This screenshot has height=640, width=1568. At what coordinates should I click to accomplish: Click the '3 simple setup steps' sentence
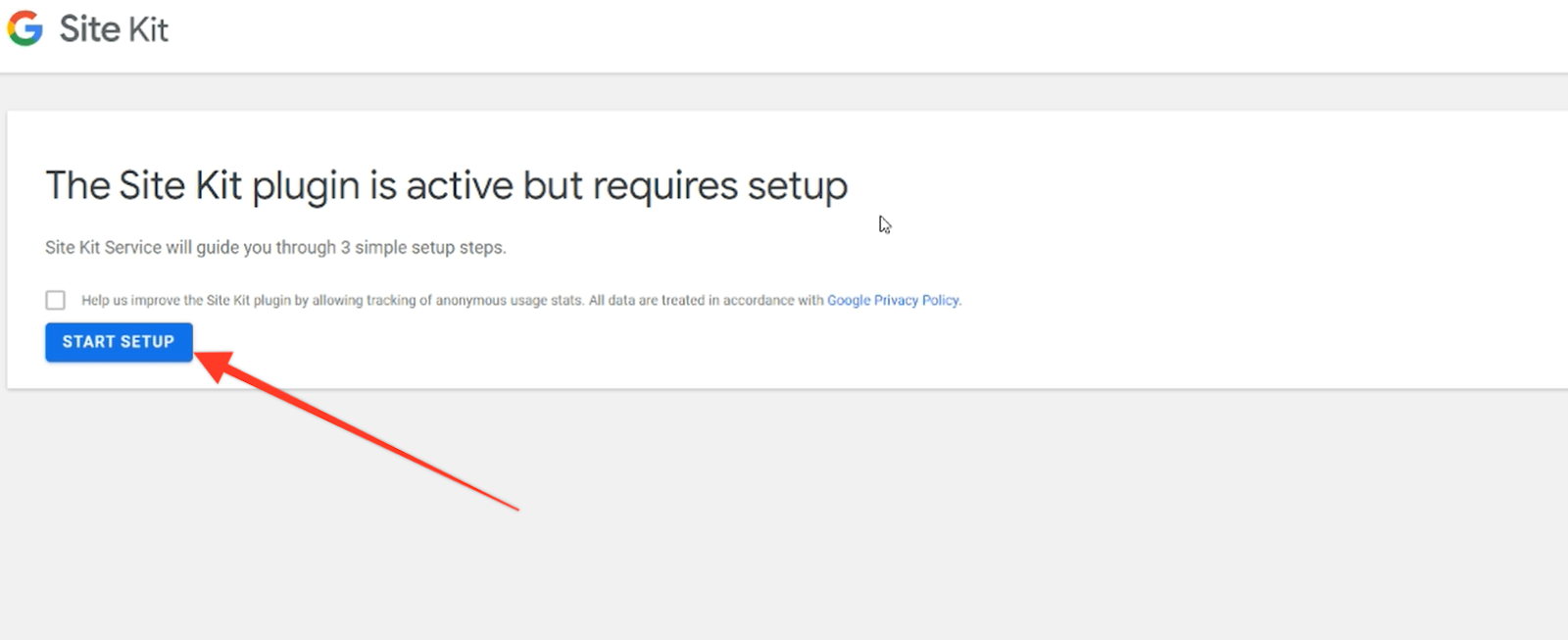tap(275, 248)
